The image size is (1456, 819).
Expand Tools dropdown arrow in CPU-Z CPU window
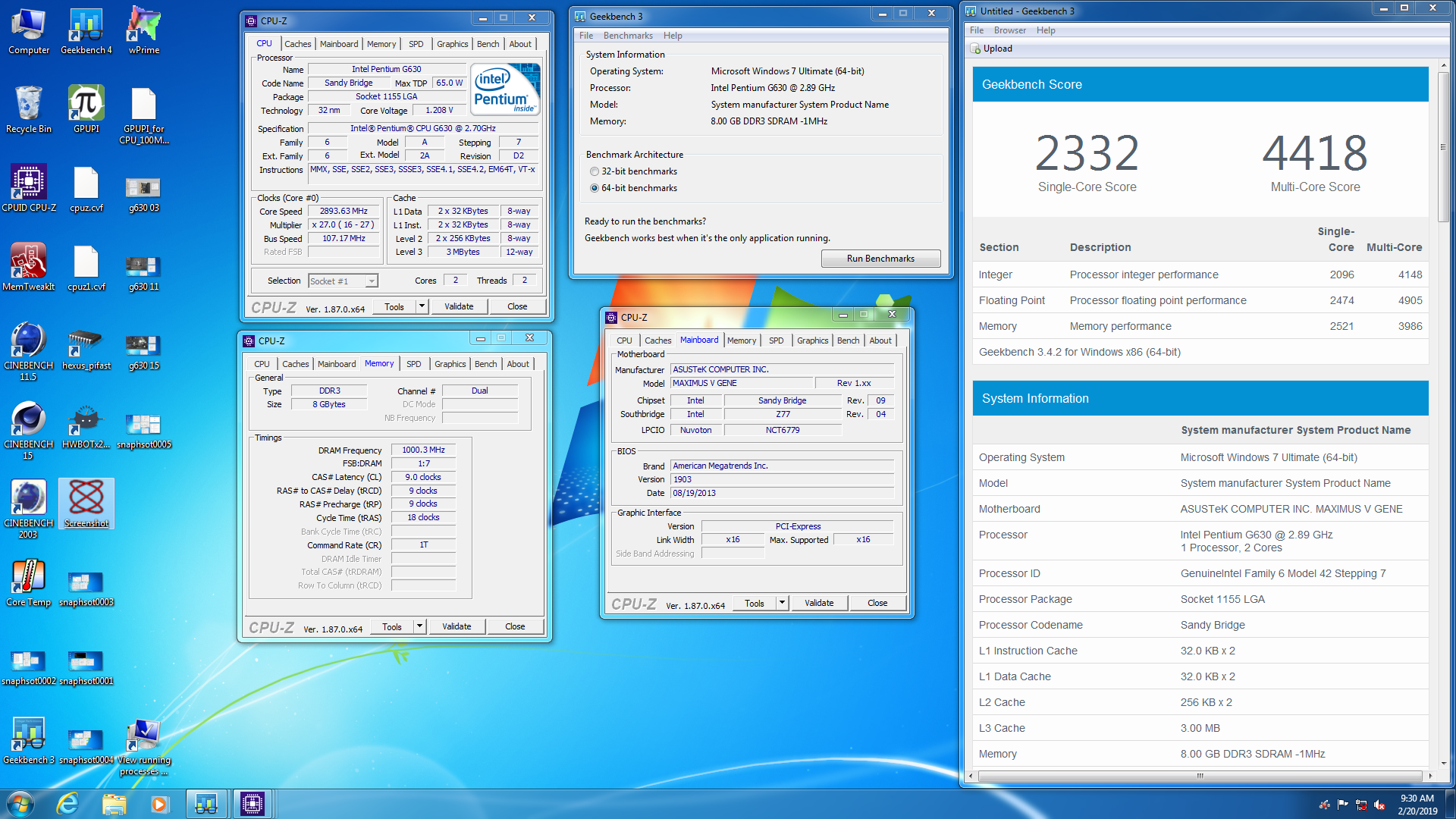(x=422, y=306)
